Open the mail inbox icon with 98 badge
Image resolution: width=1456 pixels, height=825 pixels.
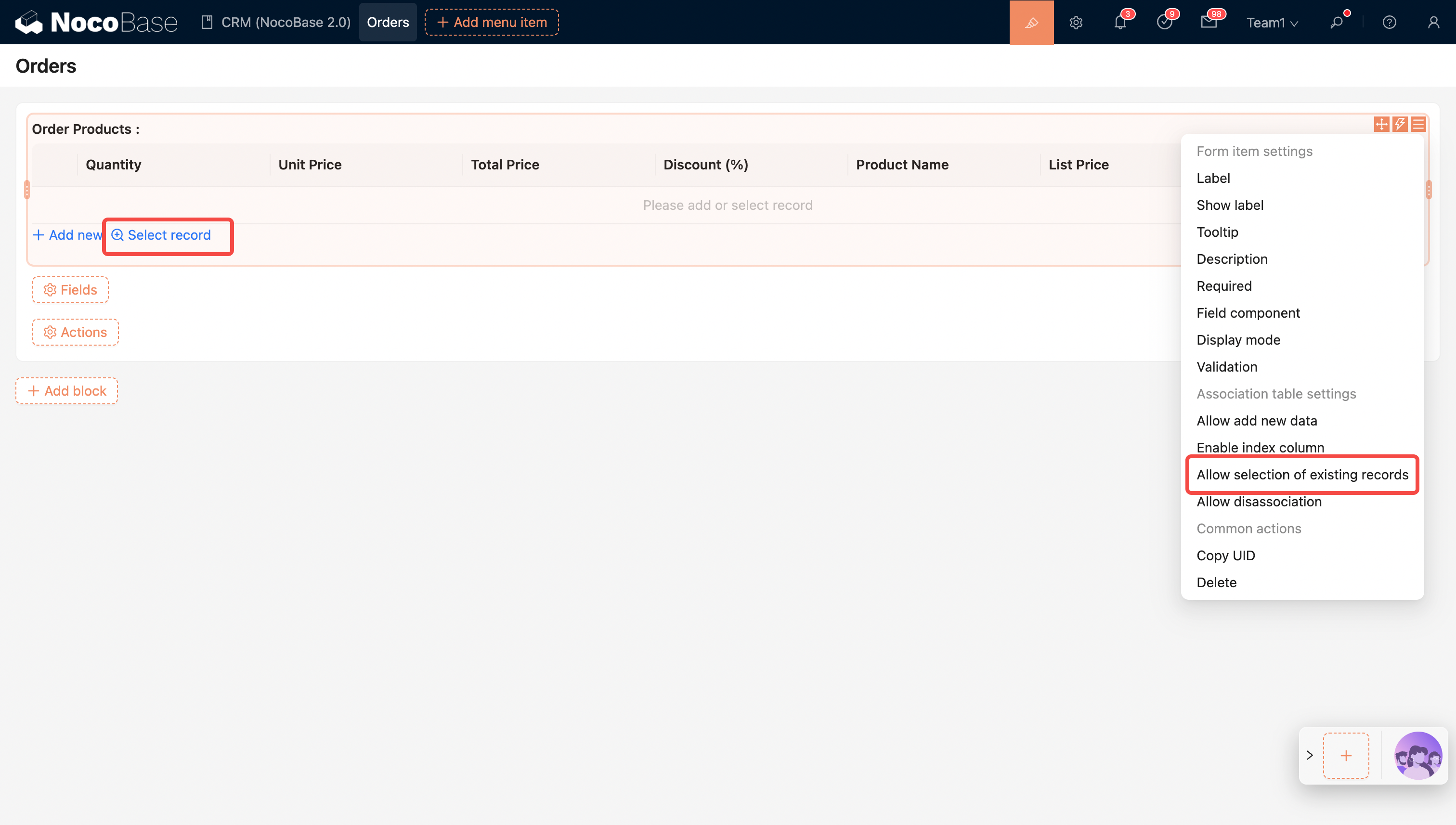1209,22
